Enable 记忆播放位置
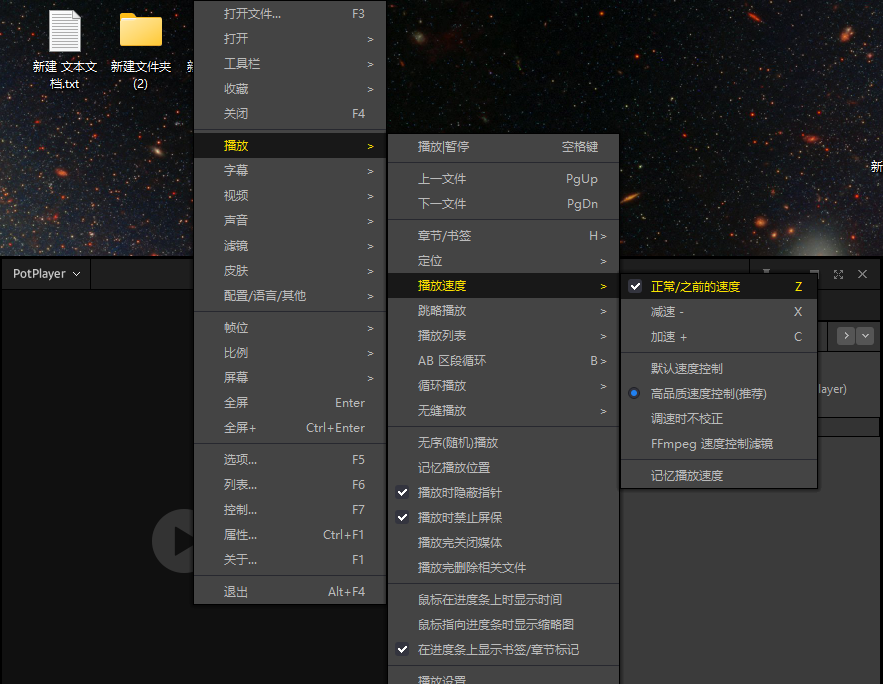Viewport: 883px width, 684px height. pos(503,468)
